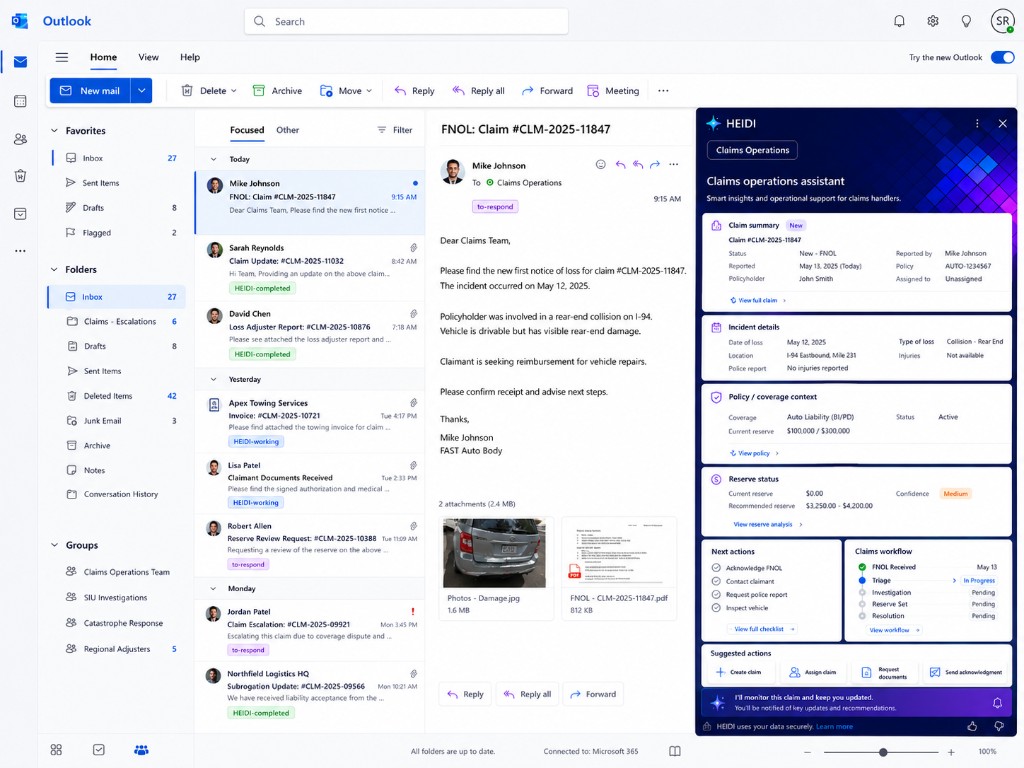Click the bottom bar Teams people icon
Viewport: 1024px width, 768px height.
141,750
